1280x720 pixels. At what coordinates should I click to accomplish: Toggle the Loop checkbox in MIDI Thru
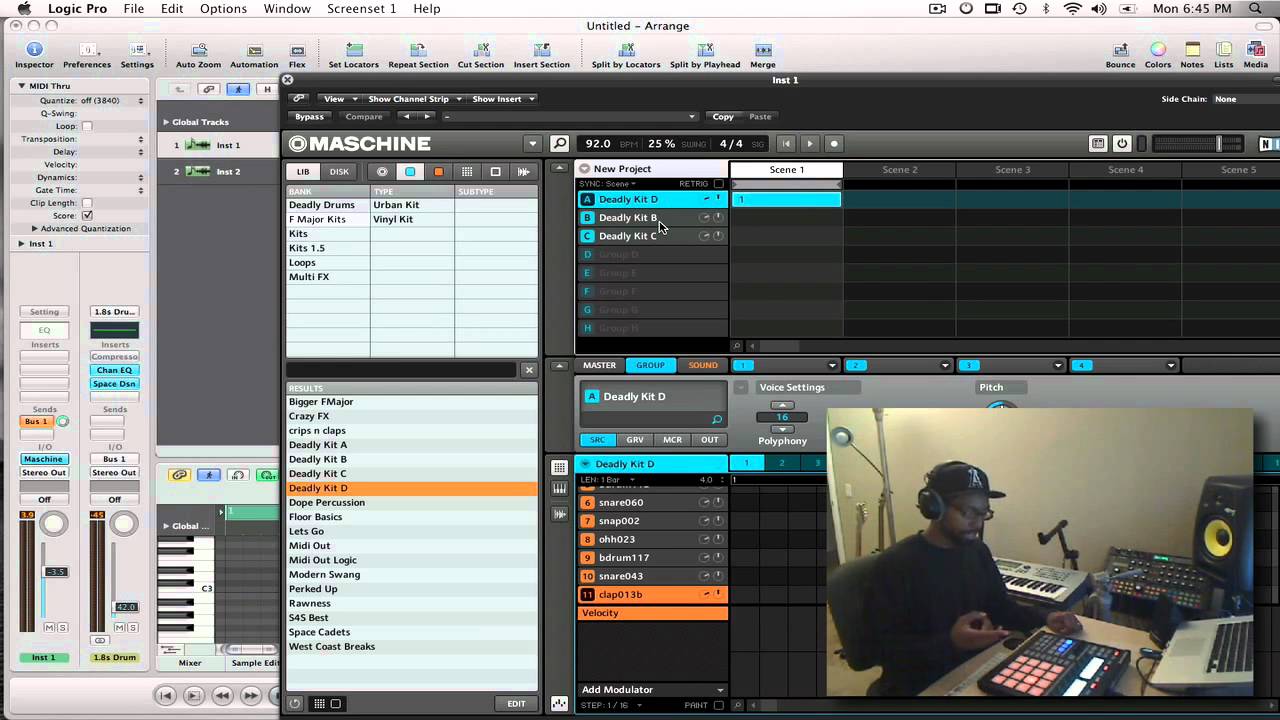pos(87,126)
